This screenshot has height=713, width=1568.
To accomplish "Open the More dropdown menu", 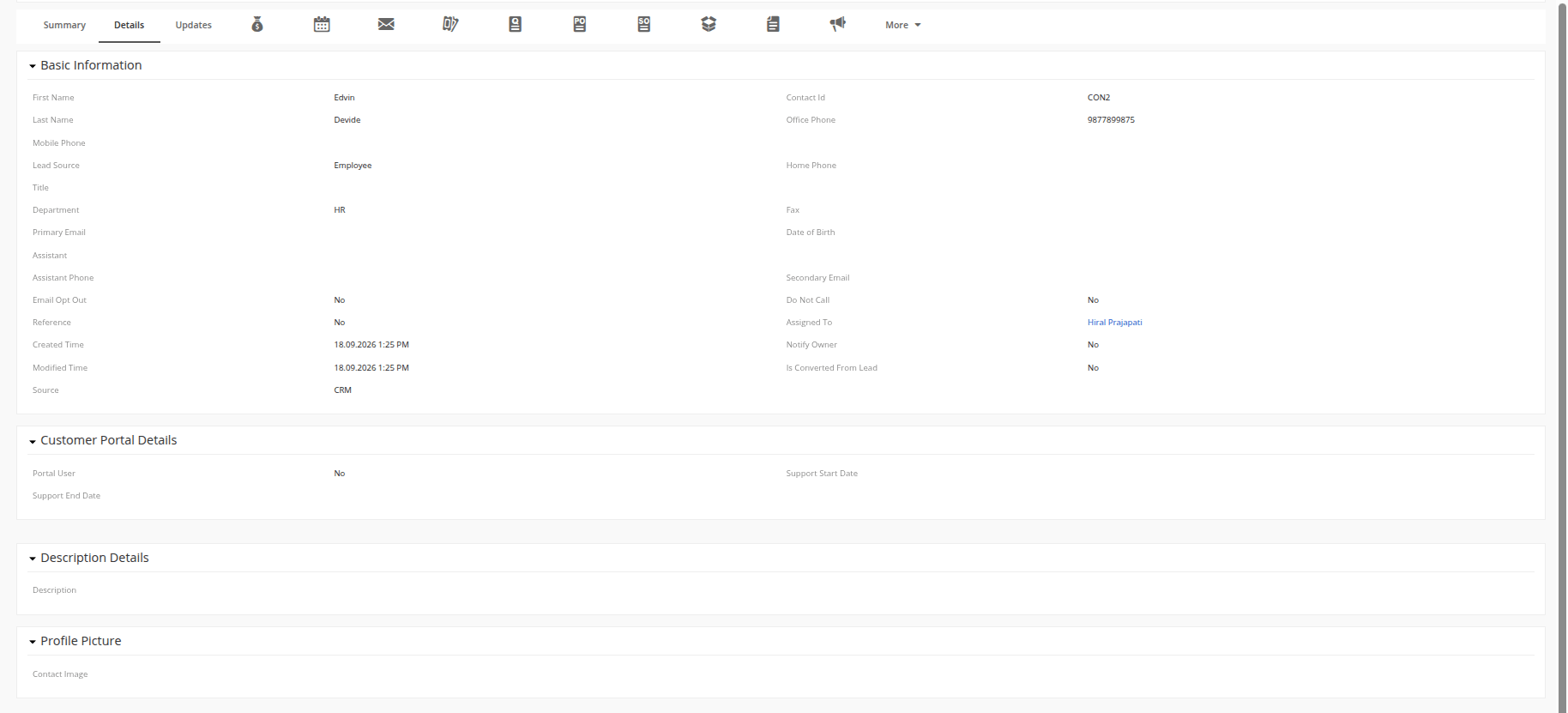I will (903, 25).
